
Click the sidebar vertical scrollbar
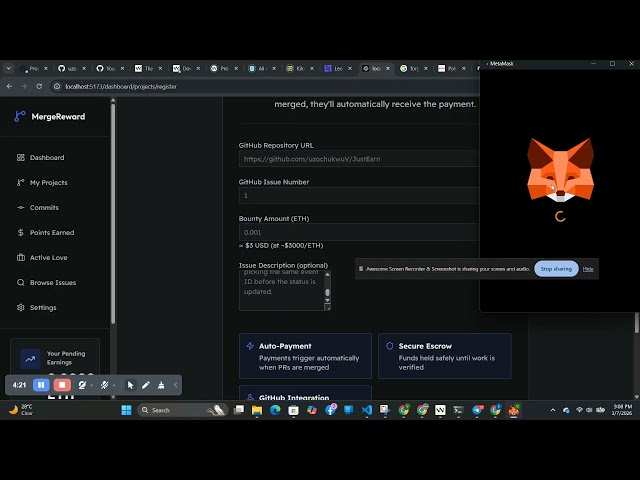(113, 212)
